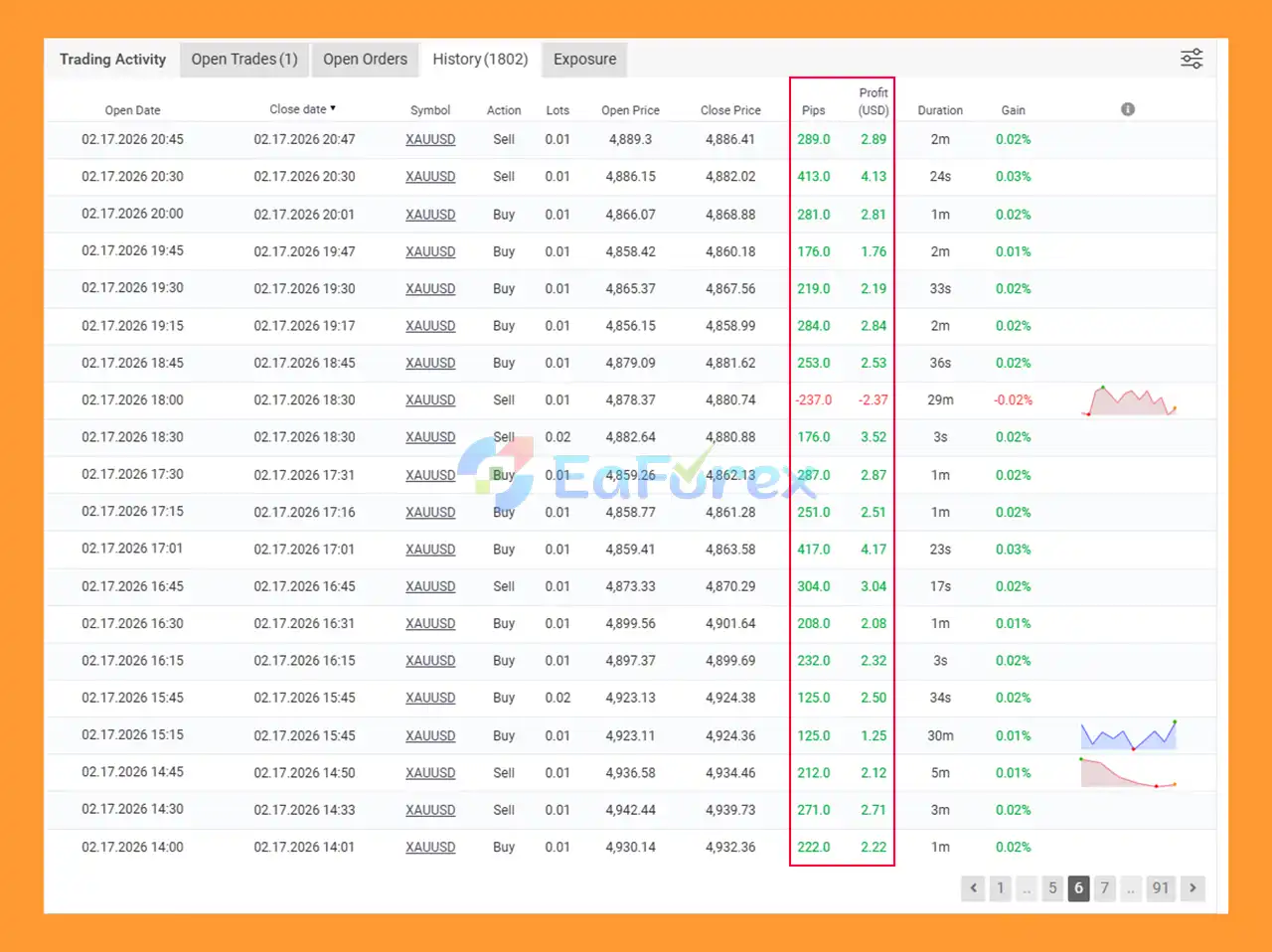This screenshot has height=952, width=1272.
Task: Open the Open Trades (1) tab
Action: [244, 59]
